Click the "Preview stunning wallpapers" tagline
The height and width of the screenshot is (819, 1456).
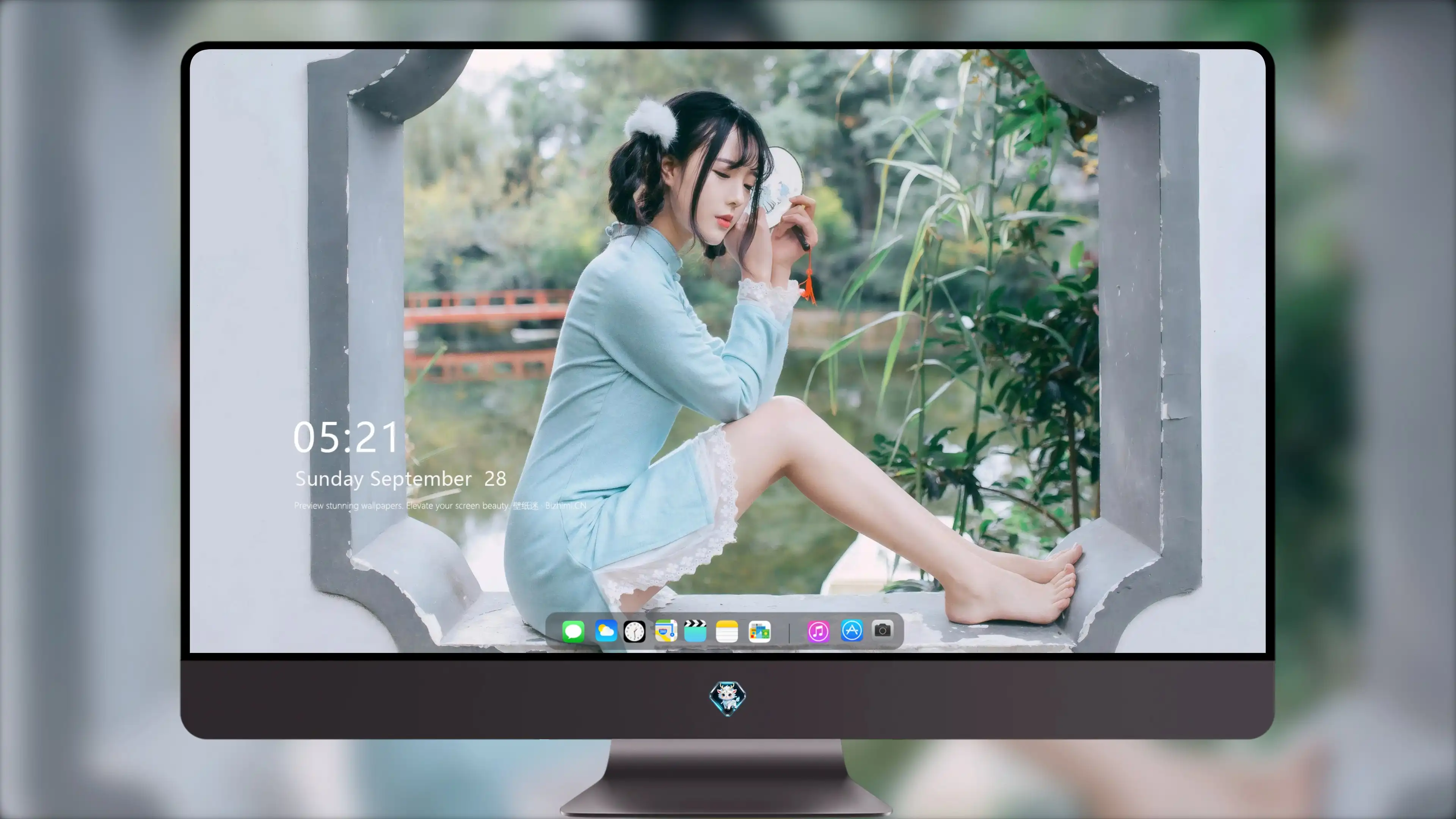click(440, 505)
